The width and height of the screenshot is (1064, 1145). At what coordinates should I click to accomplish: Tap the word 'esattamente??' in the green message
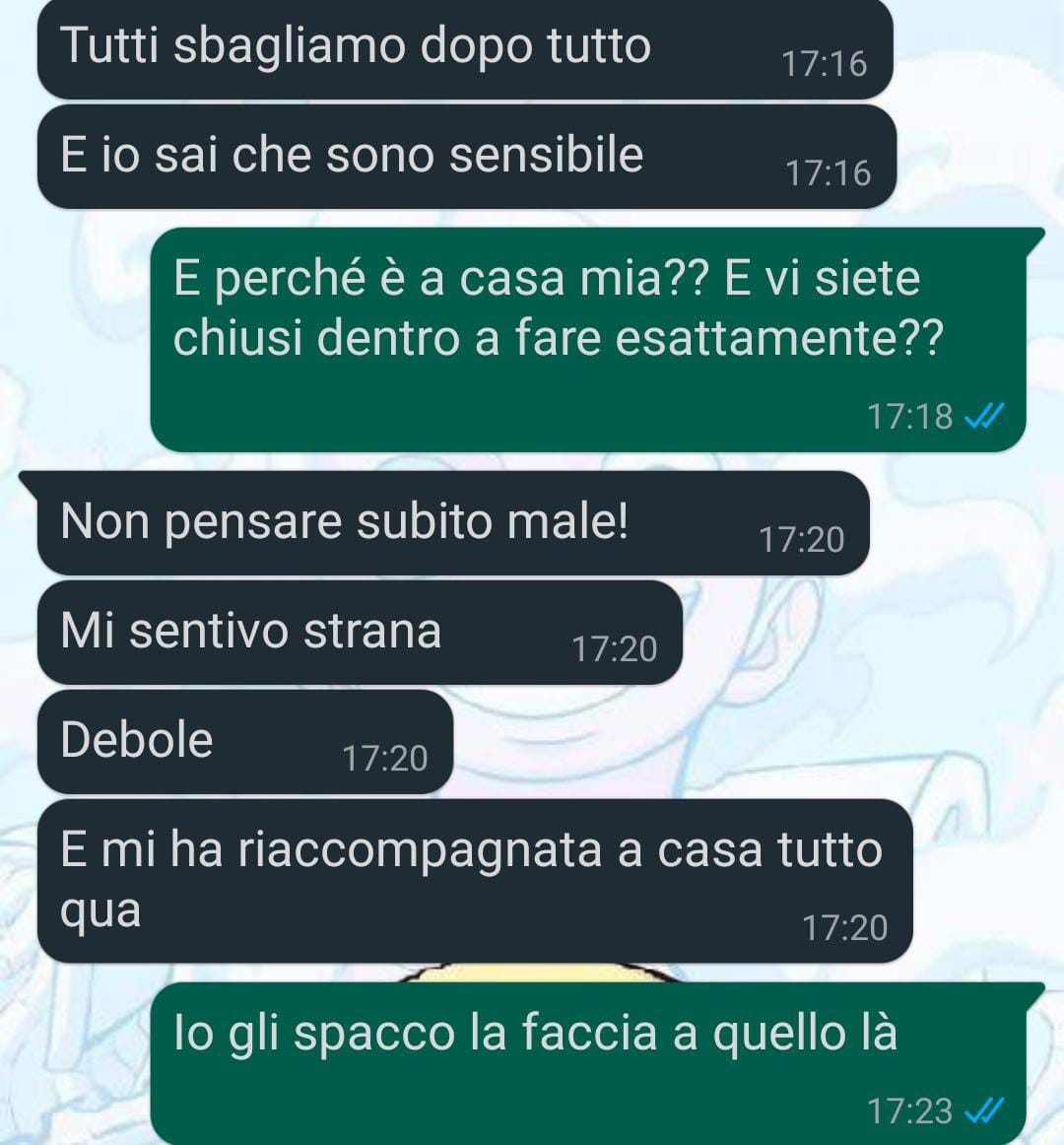780,338
